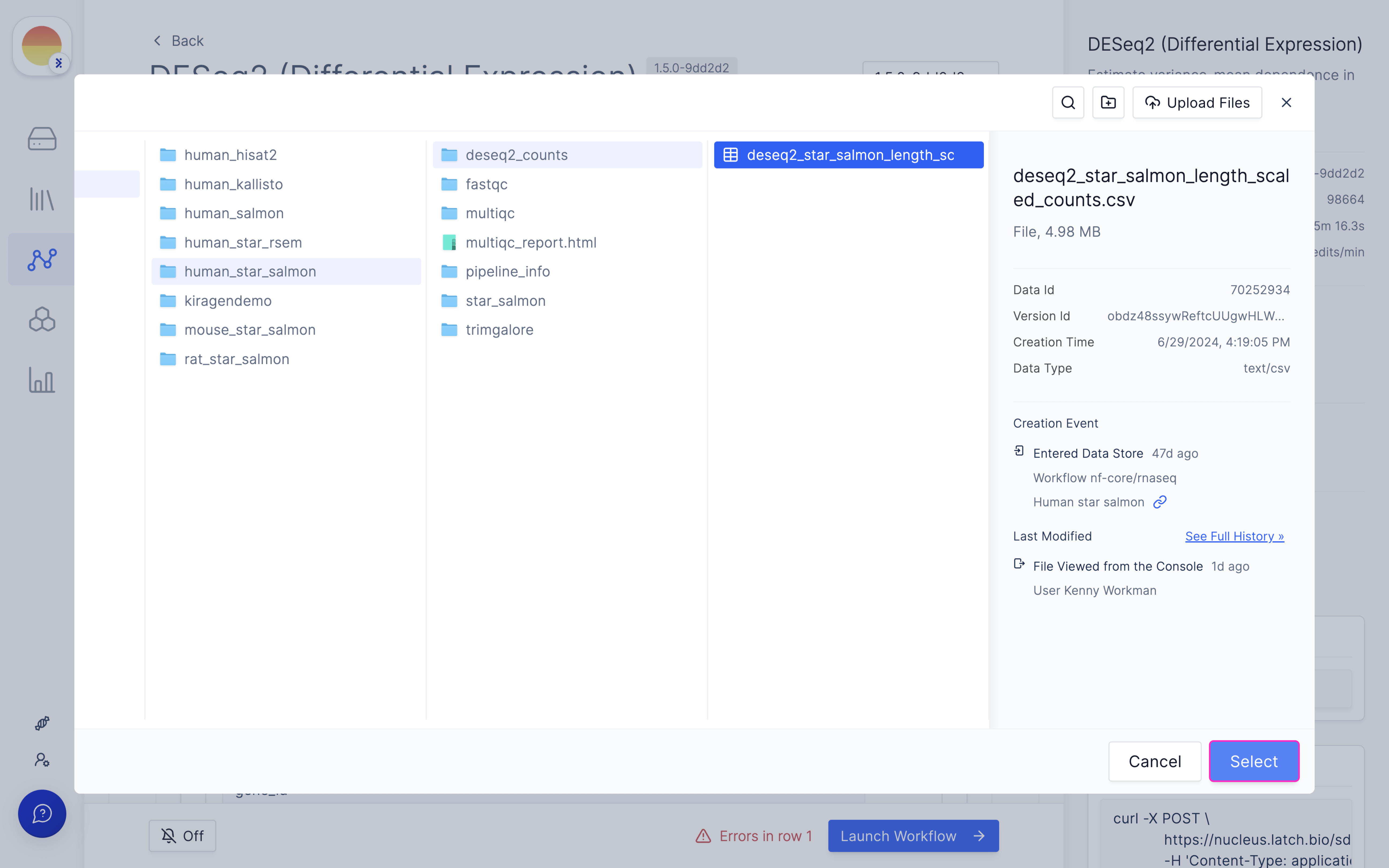Close the file picker dialog
Screen dimensions: 1389x868
click(x=1286, y=103)
